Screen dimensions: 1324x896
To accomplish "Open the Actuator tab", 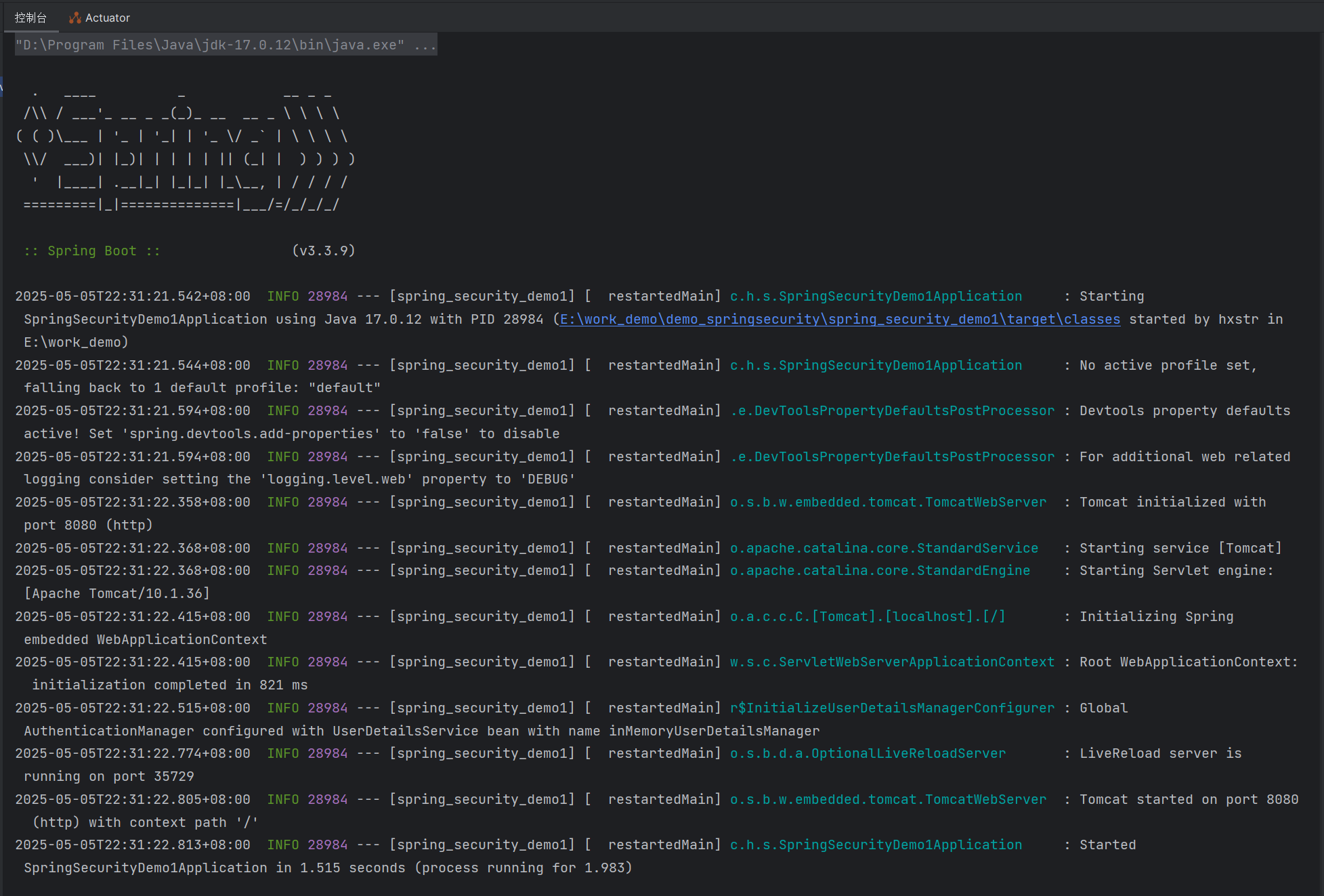I will pyautogui.click(x=99, y=18).
